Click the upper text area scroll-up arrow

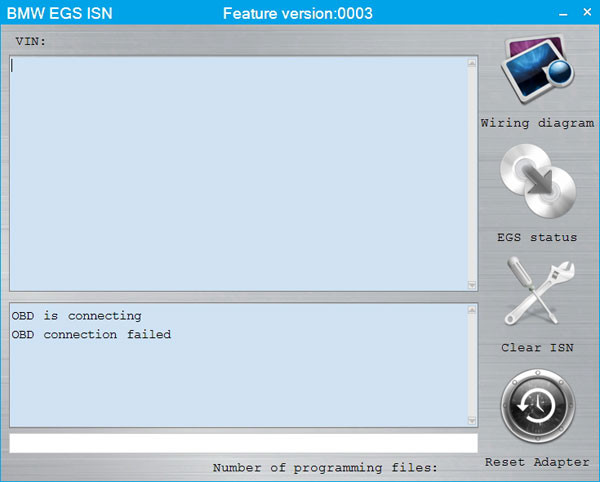(x=472, y=63)
